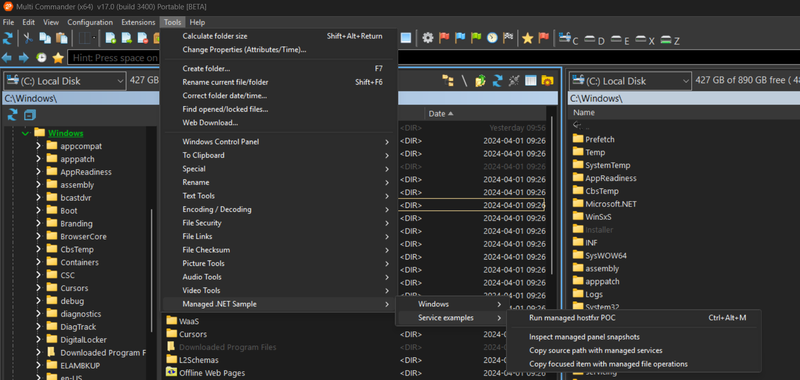Open the Windows Control Panel submenu

tap(280, 142)
